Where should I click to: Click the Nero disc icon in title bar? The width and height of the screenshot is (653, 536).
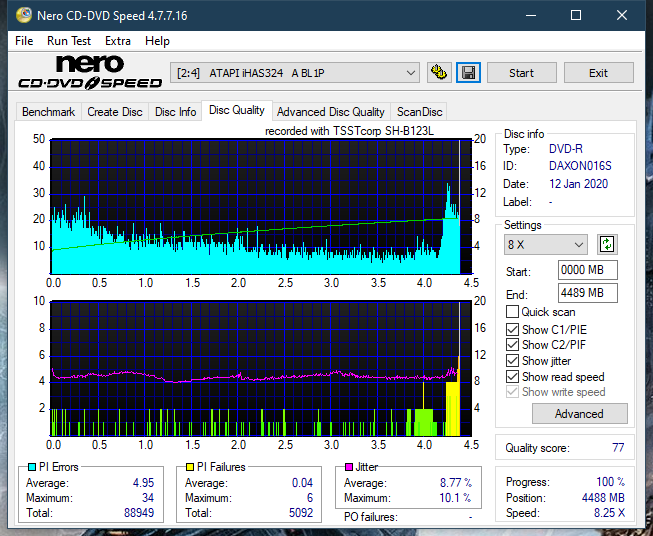(x=24, y=15)
